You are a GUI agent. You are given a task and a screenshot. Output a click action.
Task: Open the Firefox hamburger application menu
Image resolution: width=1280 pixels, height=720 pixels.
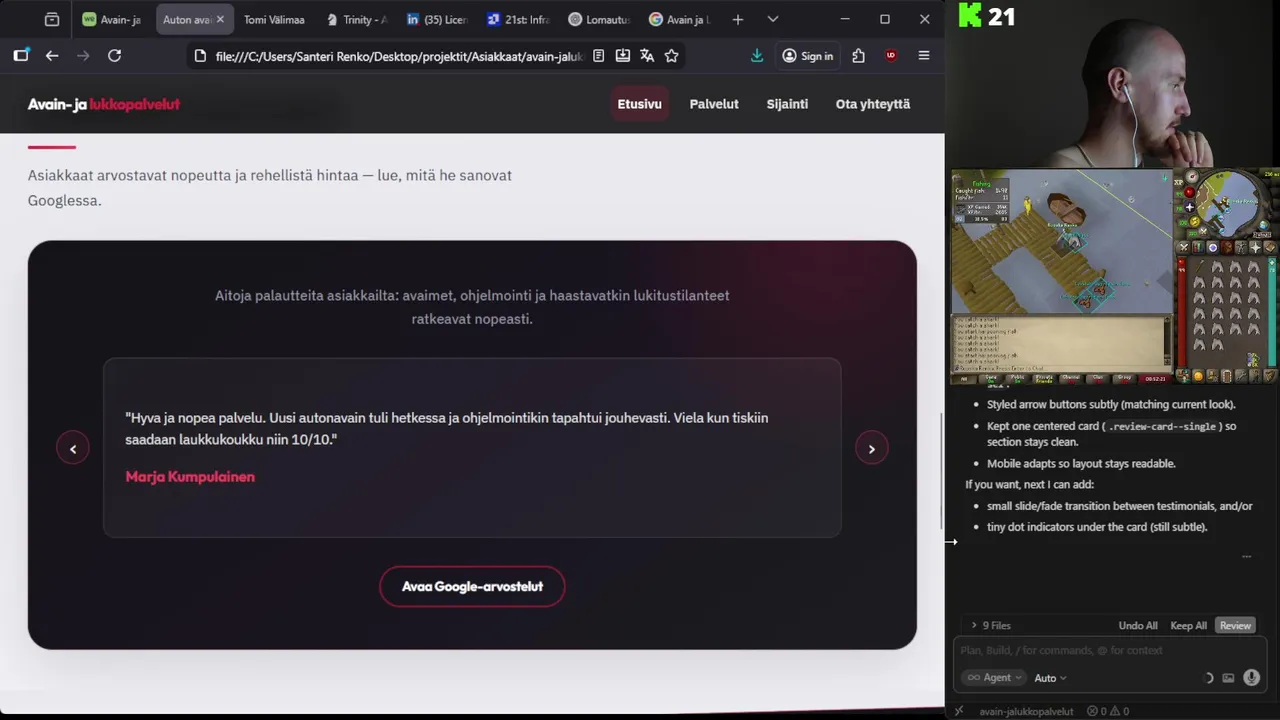click(924, 56)
